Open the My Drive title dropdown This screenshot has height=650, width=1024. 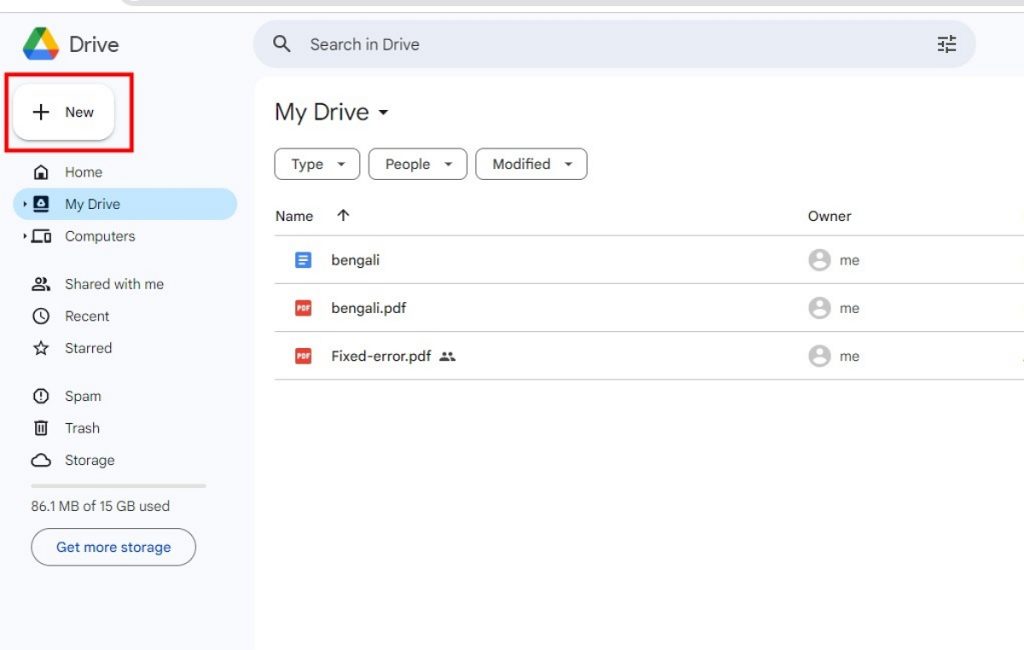tap(383, 112)
